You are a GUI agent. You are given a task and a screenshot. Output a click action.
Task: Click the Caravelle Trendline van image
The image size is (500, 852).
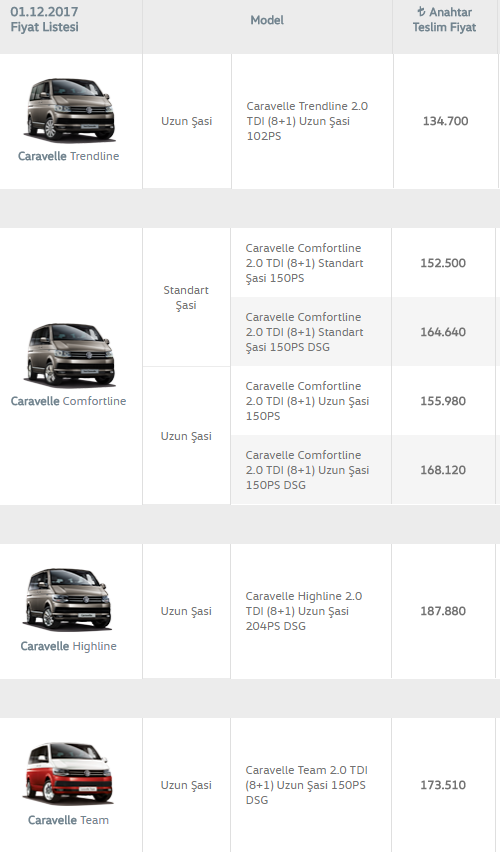[x=70, y=109]
